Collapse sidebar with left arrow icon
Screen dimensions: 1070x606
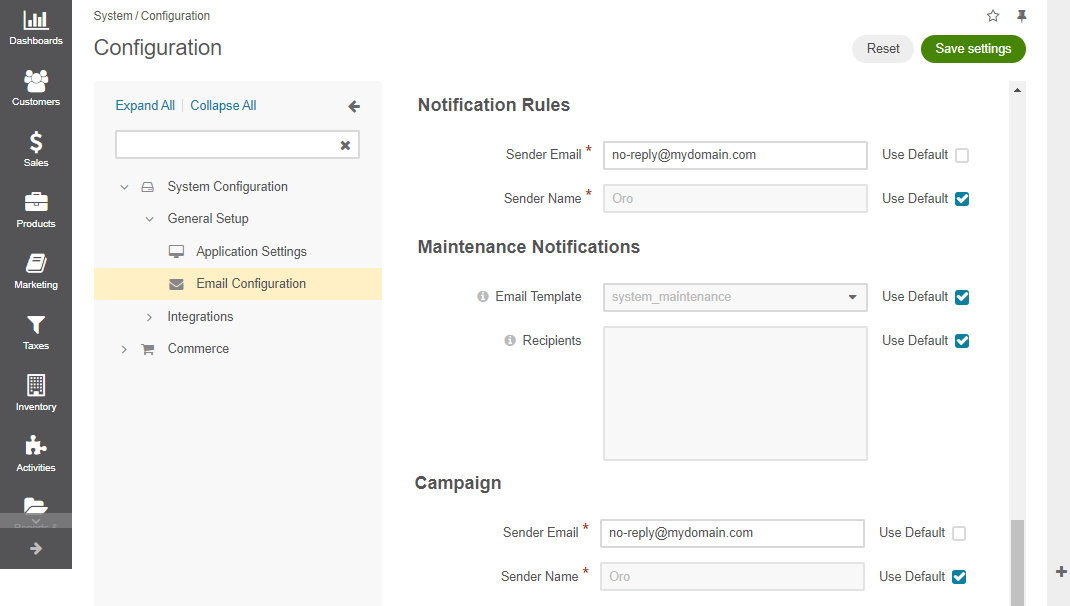pyautogui.click(x=354, y=106)
